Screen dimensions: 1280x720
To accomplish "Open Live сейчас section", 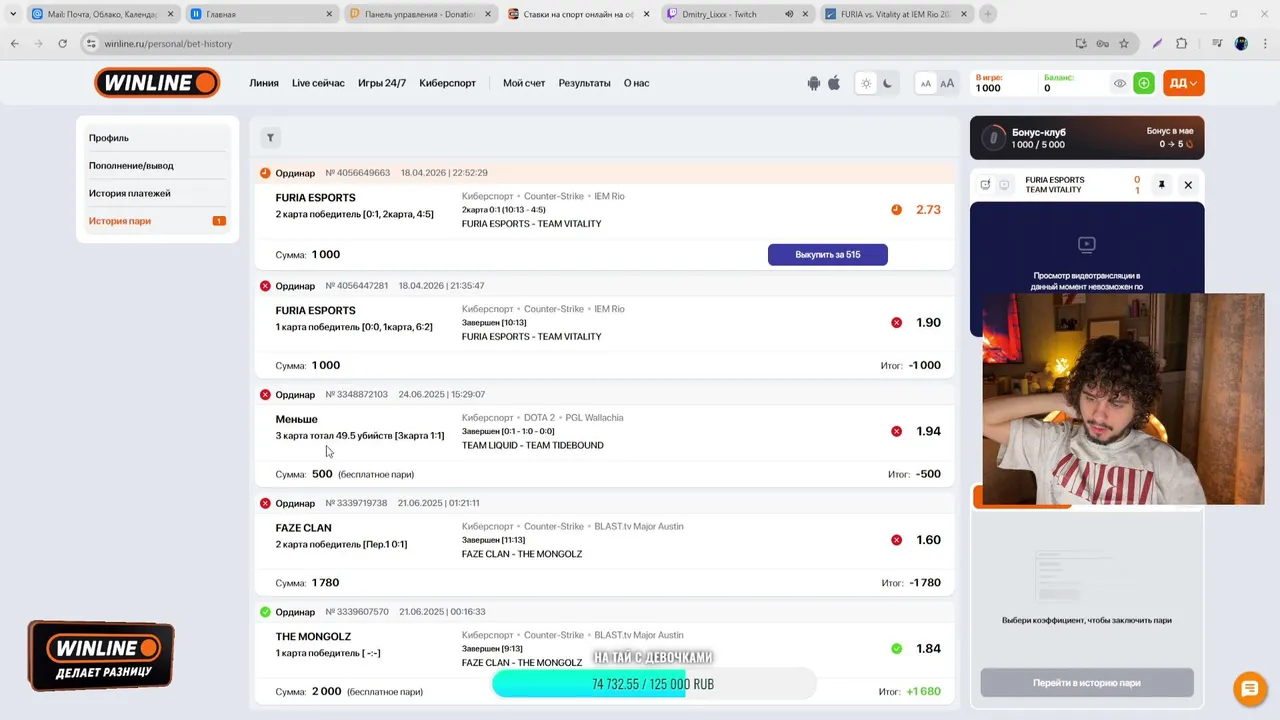I will (318, 83).
